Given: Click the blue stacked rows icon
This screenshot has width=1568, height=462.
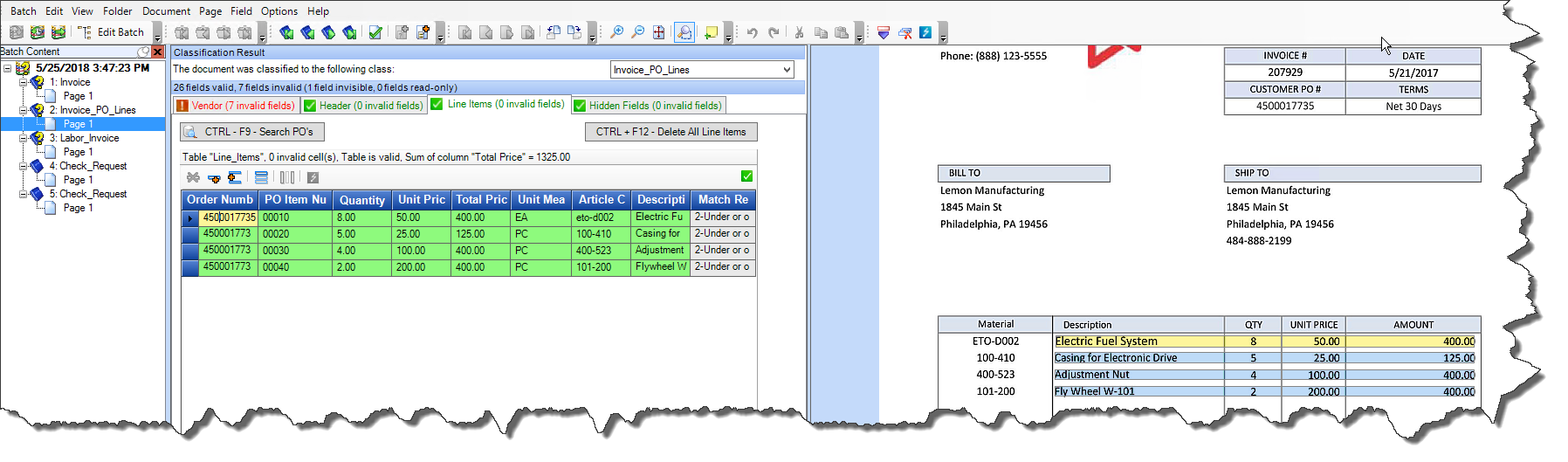Looking at the screenshot, I should coord(261,177).
